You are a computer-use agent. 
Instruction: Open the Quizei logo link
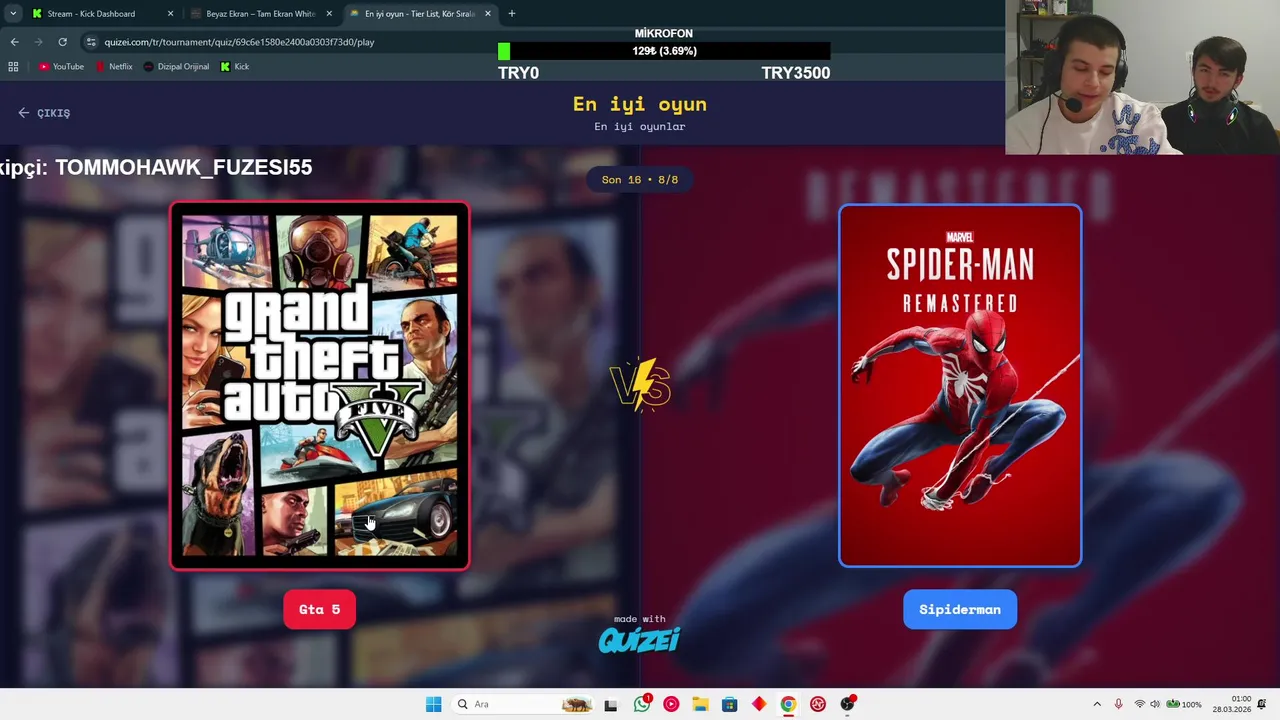point(639,639)
